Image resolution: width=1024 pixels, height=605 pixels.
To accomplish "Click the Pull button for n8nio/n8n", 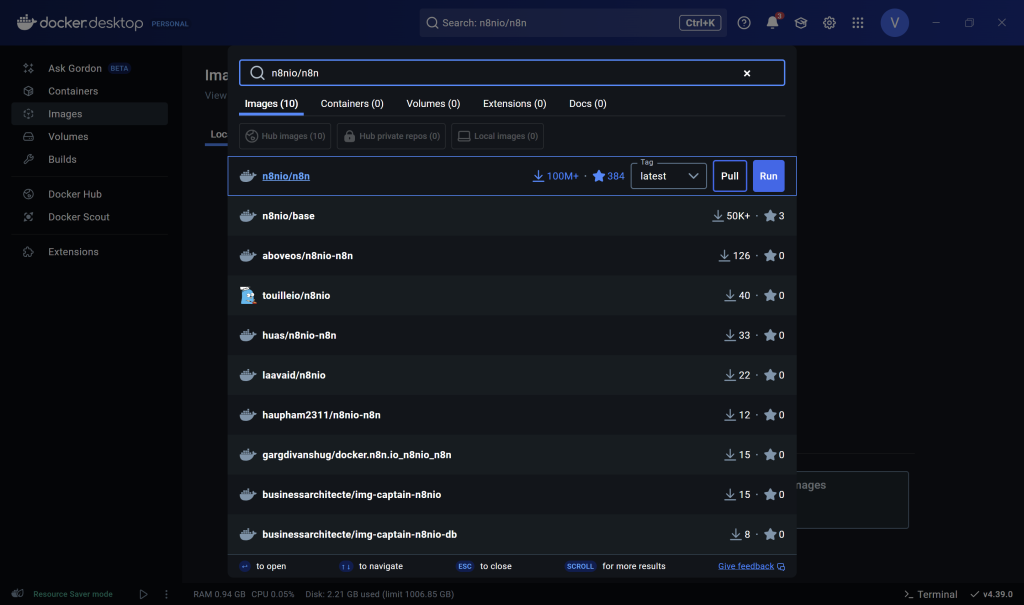I will tap(729, 176).
